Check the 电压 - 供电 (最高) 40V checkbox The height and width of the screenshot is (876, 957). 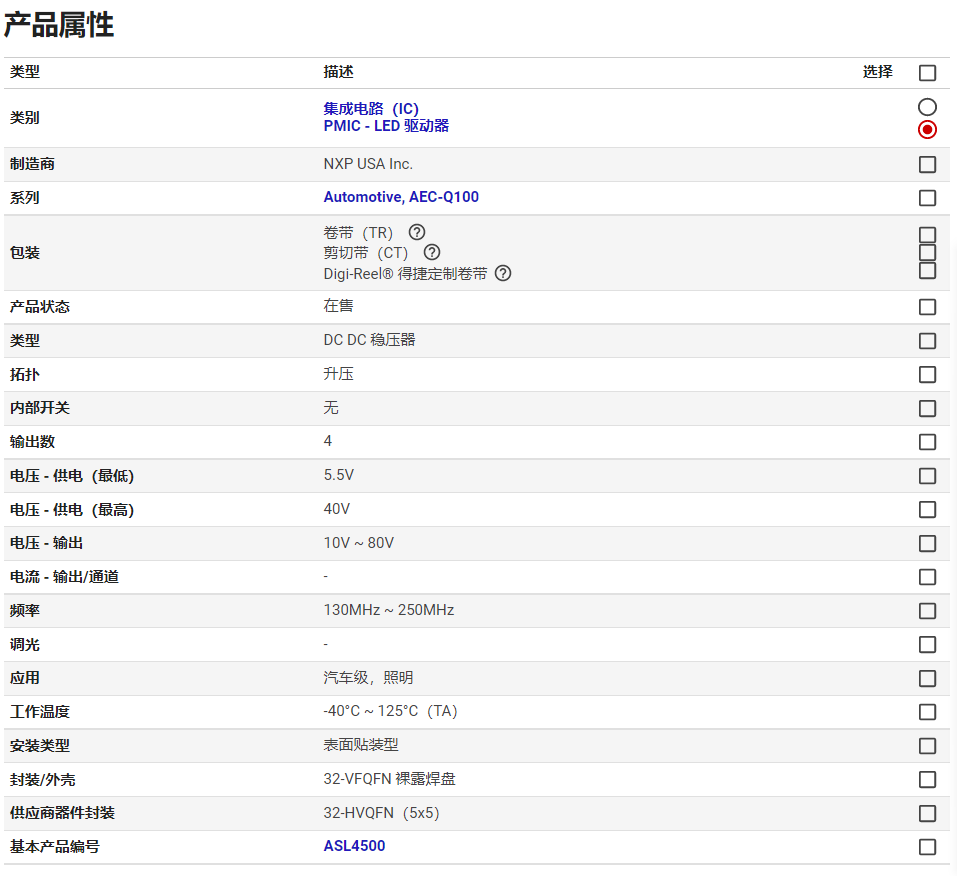pos(927,510)
